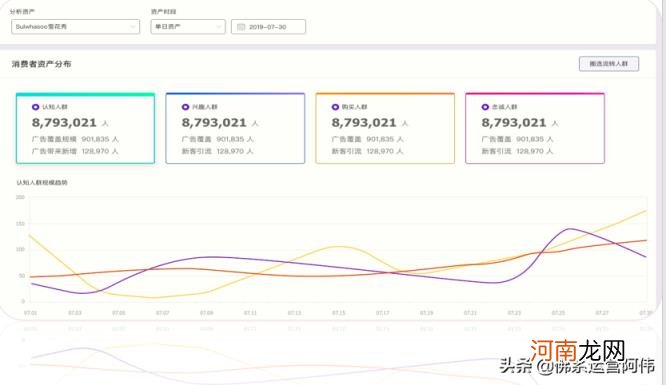Select the 兴趣人群 card
Viewport: 666px width, 385px height.
coord(235,128)
